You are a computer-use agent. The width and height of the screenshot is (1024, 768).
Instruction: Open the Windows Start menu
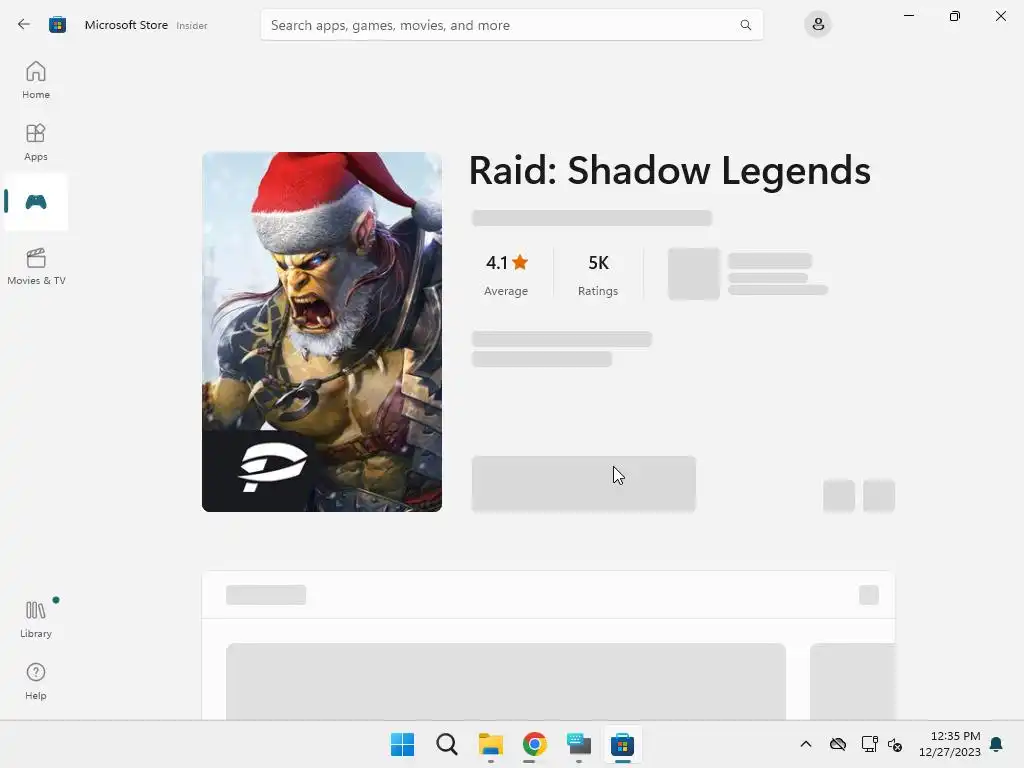pyautogui.click(x=402, y=744)
